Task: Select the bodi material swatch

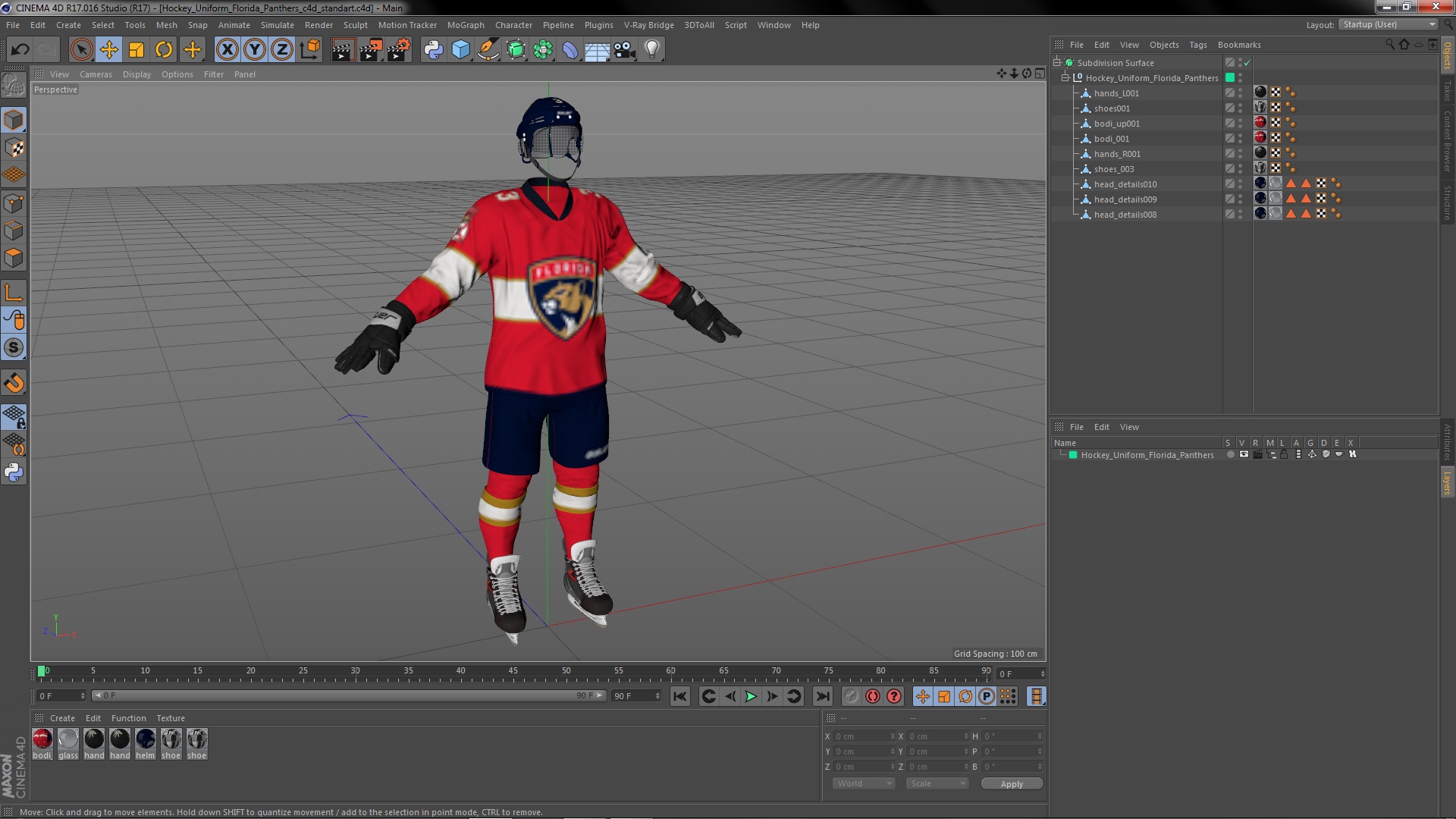Action: pos(42,743)
